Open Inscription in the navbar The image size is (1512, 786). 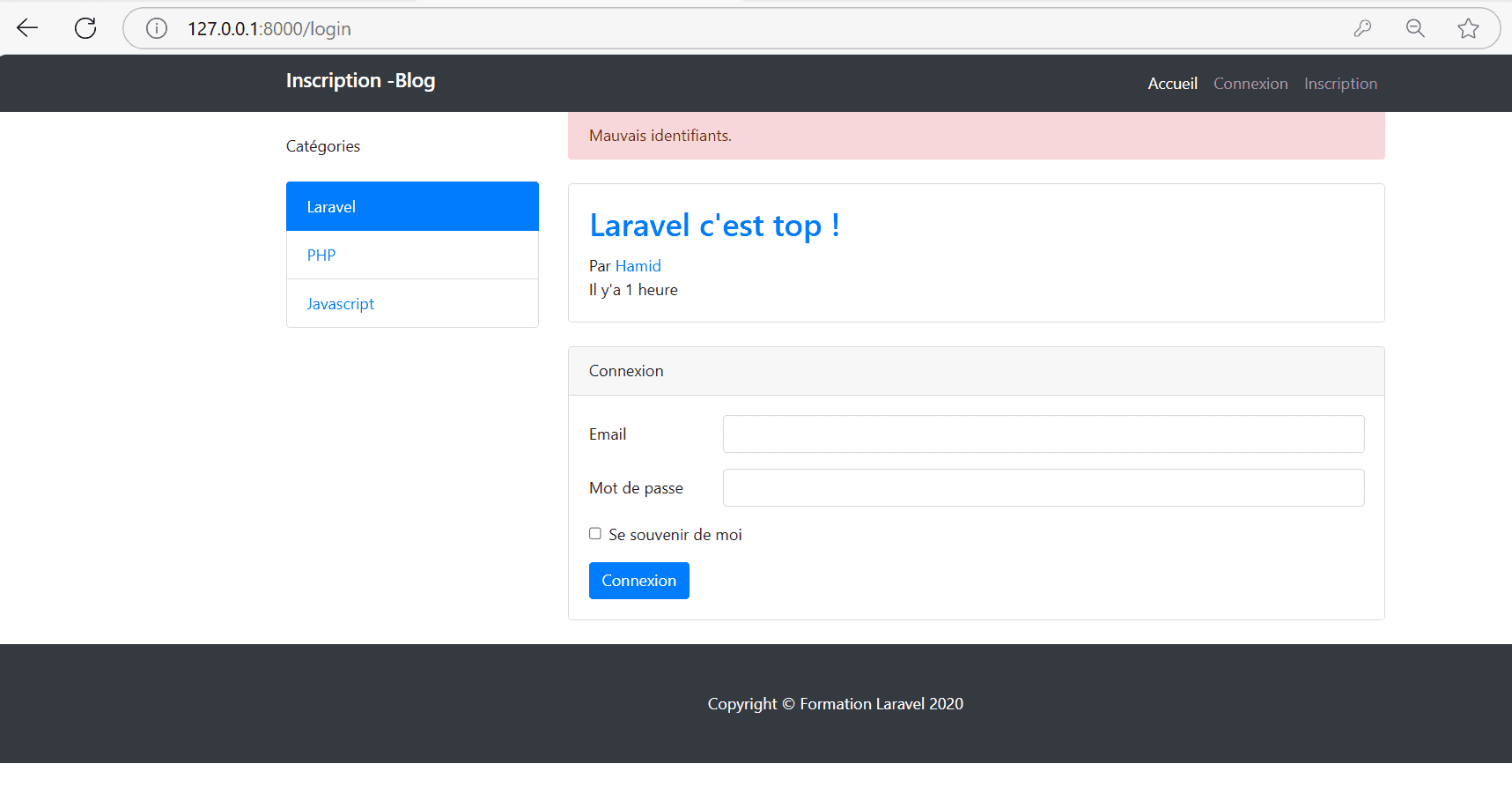point(1340,84)
